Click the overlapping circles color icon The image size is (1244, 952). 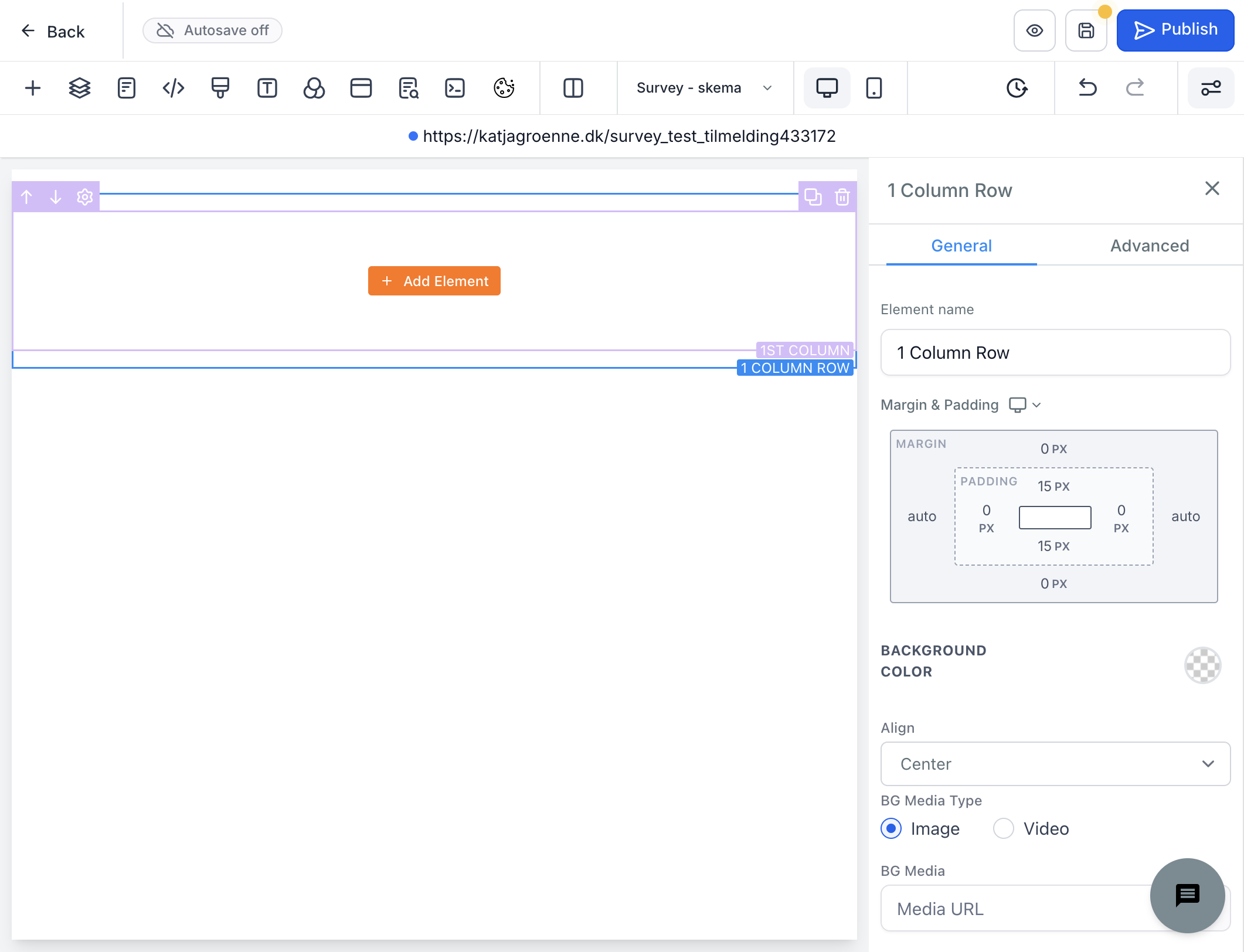tap(314, 88)
